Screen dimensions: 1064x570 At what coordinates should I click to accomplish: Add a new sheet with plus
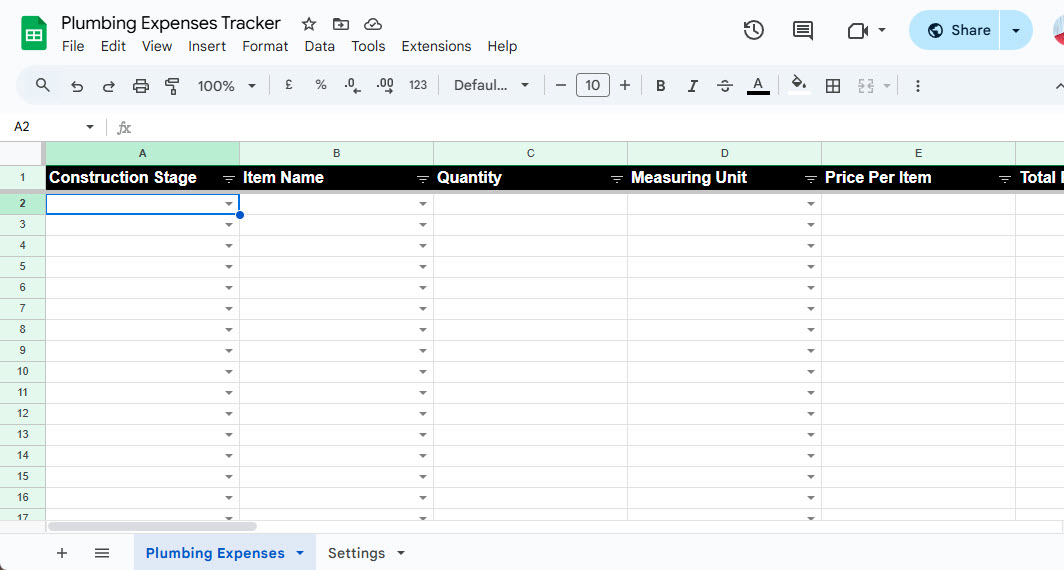(x=62, y=553)
